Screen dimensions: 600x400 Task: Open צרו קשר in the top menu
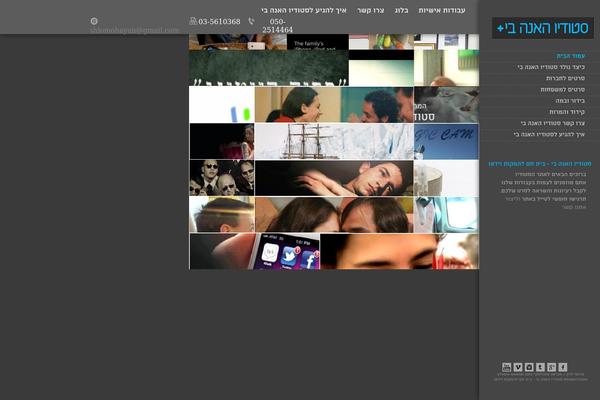(x=370, y=10)
